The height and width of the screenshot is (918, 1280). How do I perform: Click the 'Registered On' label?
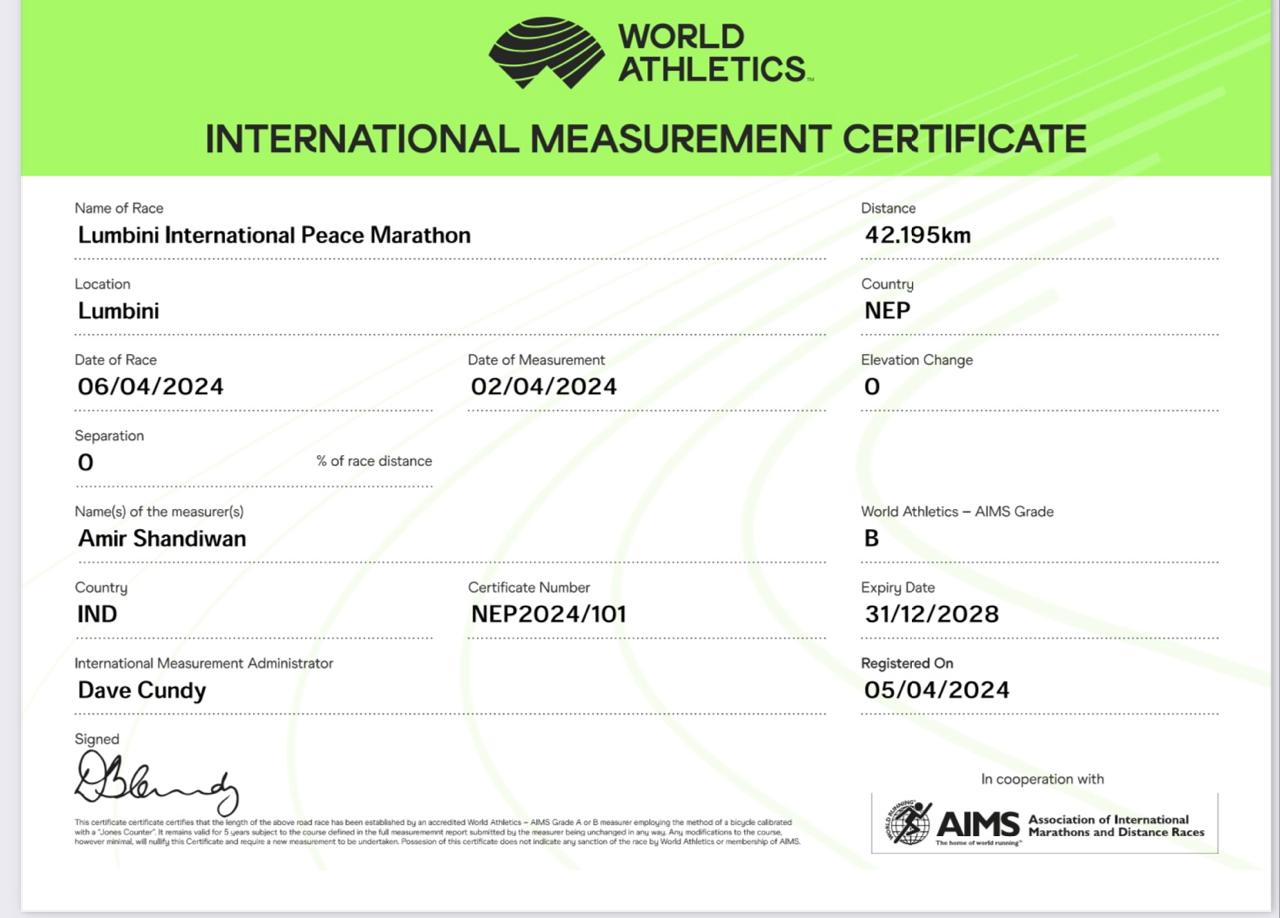pos(907,663)
